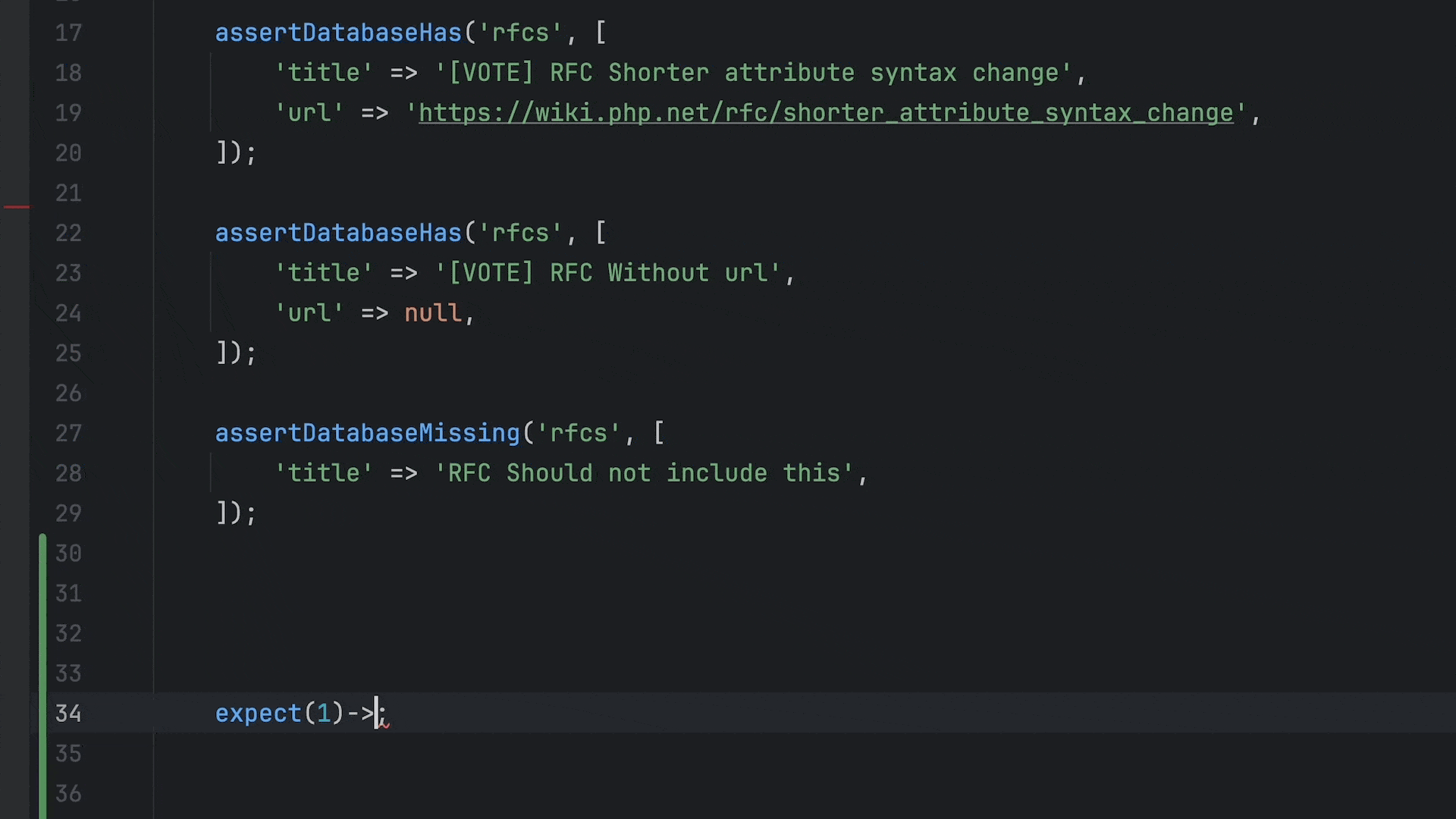Click line number 27 in the gutter
The height and width of the screenshot is (819, 1456).
pos(68,434)
